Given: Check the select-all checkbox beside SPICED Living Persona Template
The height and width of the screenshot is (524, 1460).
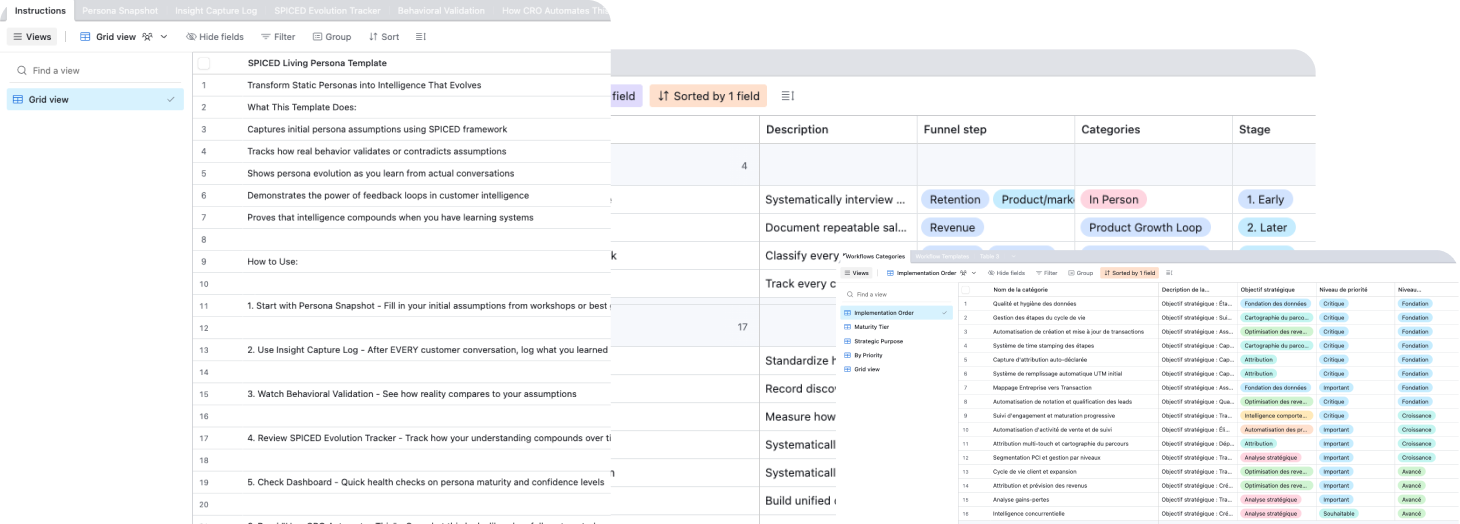Looking at the screenshot, I should (x=204, y=63).
